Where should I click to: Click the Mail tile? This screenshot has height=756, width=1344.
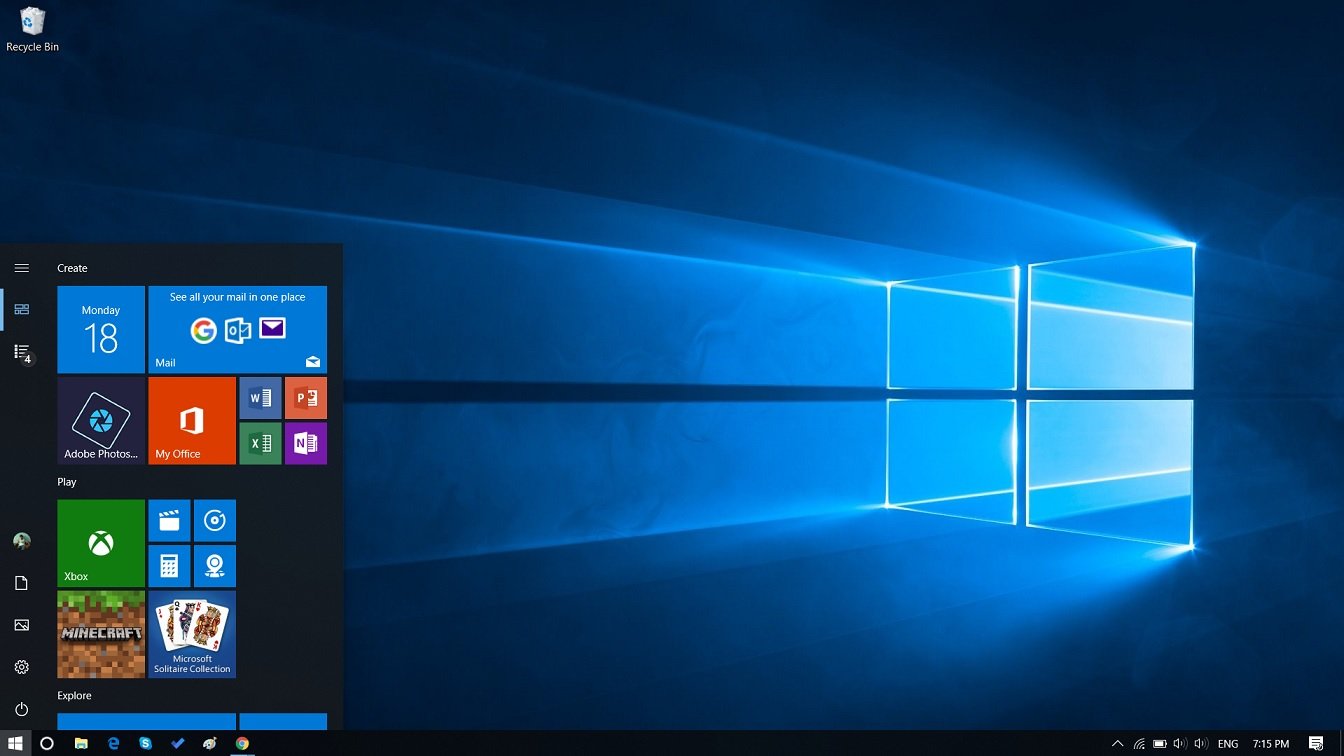238,330
